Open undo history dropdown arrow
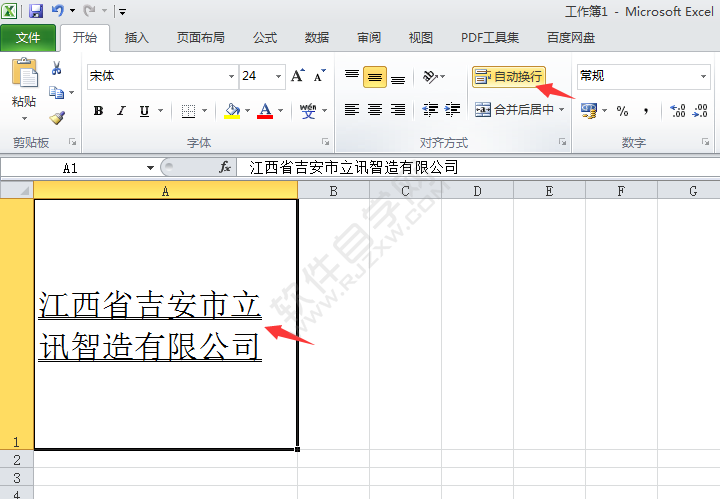 (x=72, y=11)
